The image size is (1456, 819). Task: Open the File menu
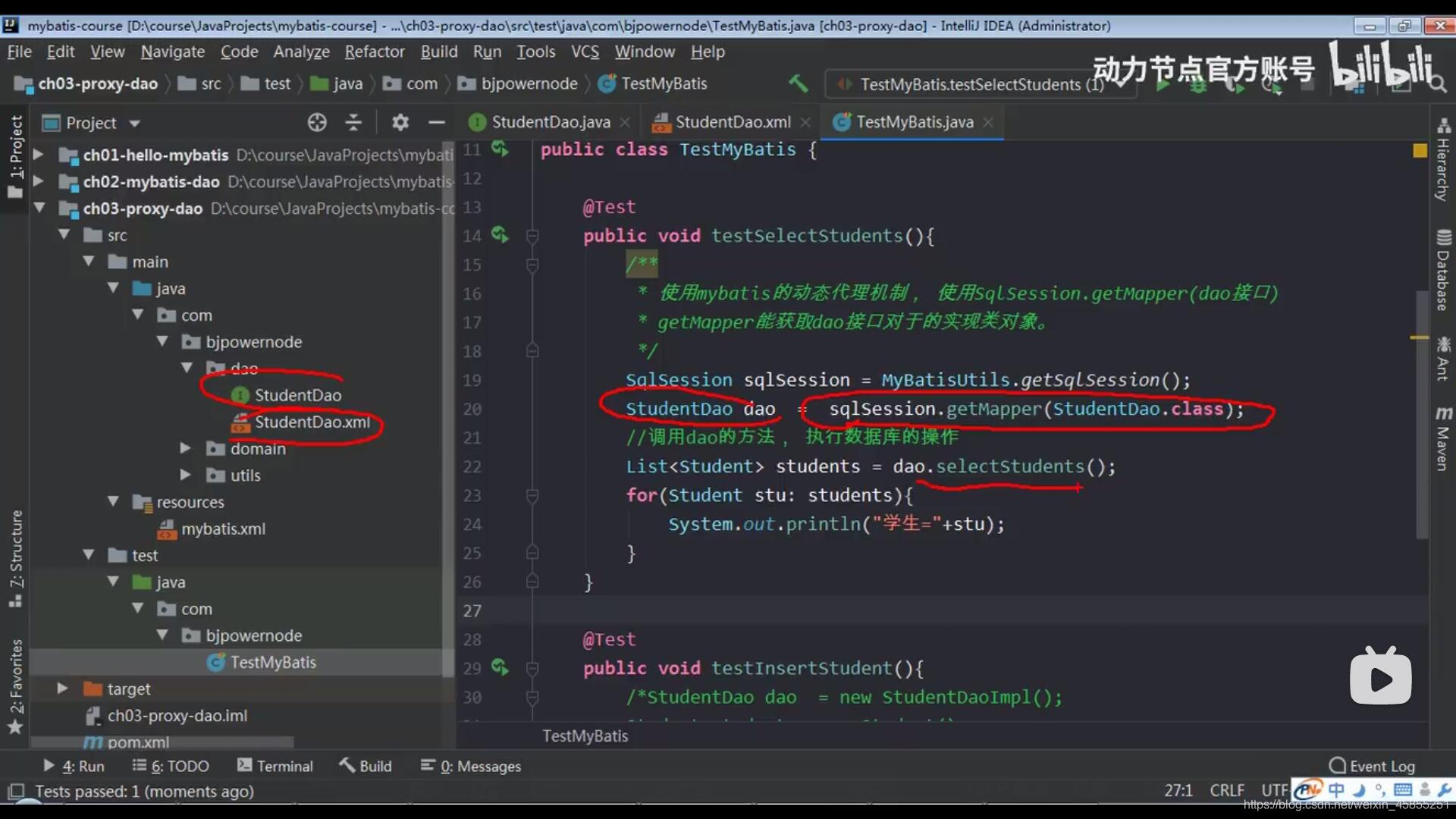point(19,52)
